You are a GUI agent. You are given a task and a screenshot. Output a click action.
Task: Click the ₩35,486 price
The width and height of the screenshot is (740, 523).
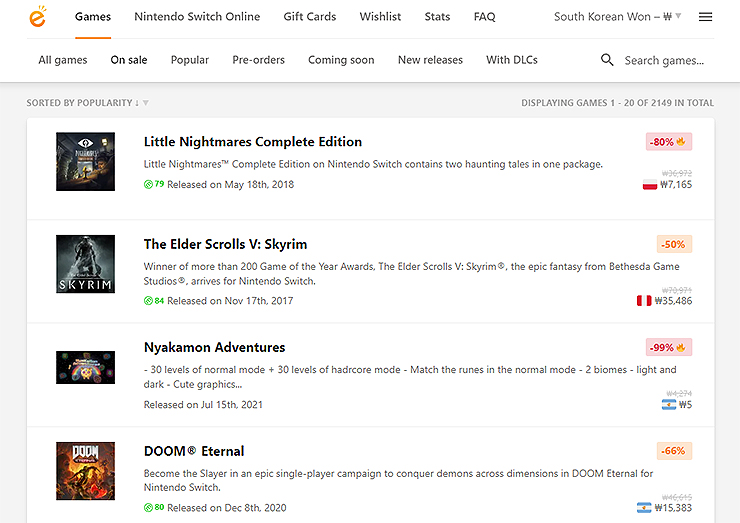tap(673, 301)
